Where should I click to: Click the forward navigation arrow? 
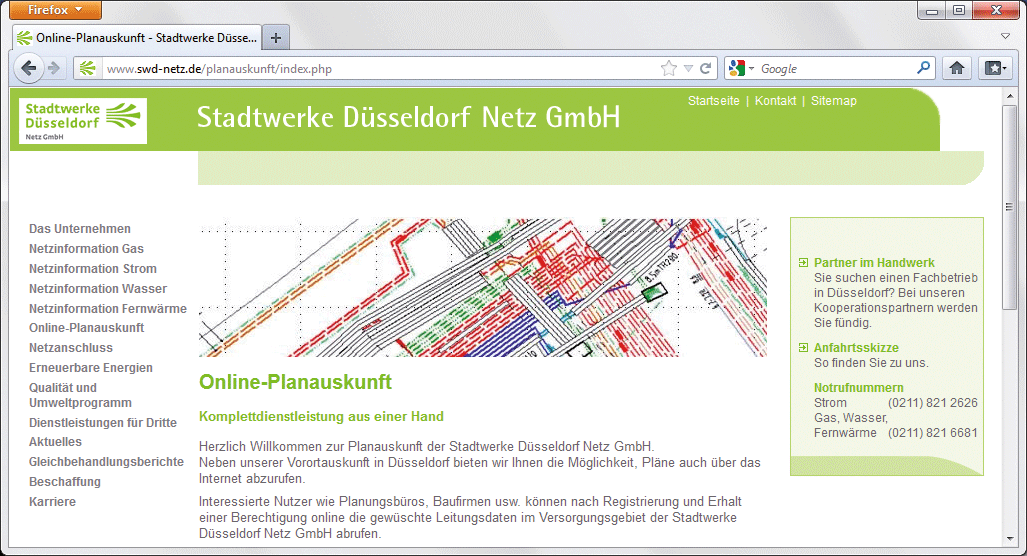click(x=54, y=68)
